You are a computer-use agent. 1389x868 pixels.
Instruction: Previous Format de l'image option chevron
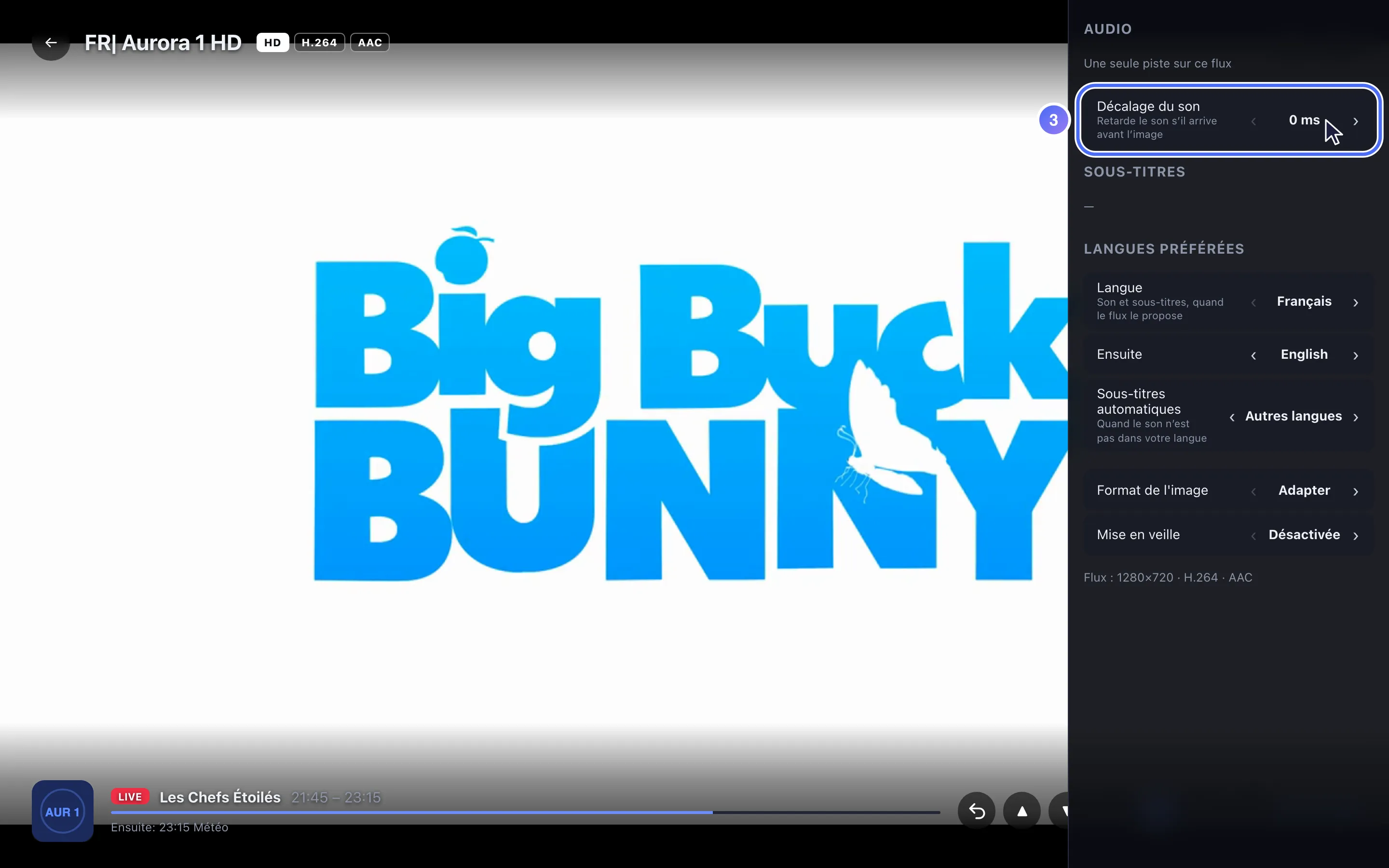(1253, 491)
